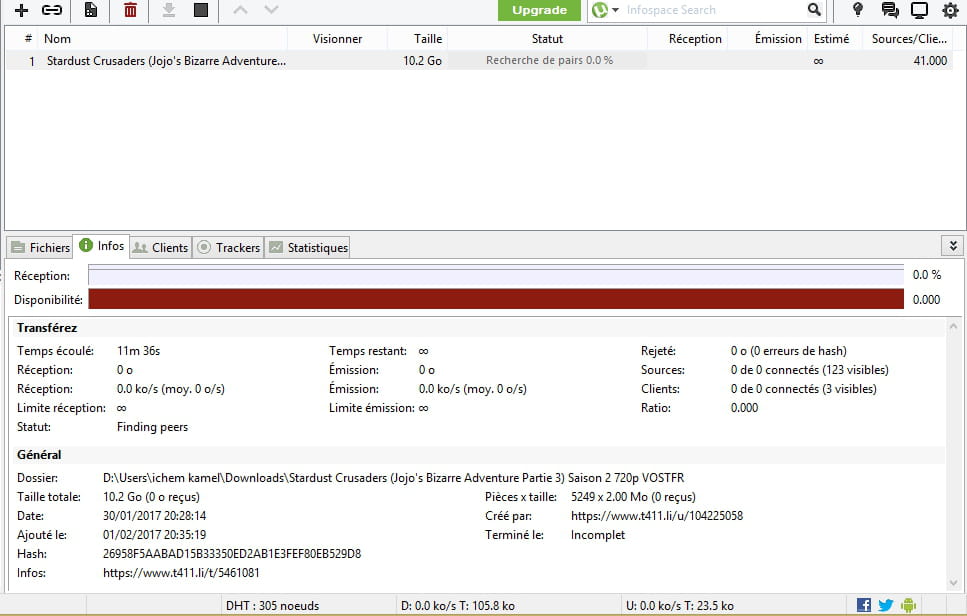967x616 pixels.
Task: Open the lightbulb tips icon
Action: [857, 10]
